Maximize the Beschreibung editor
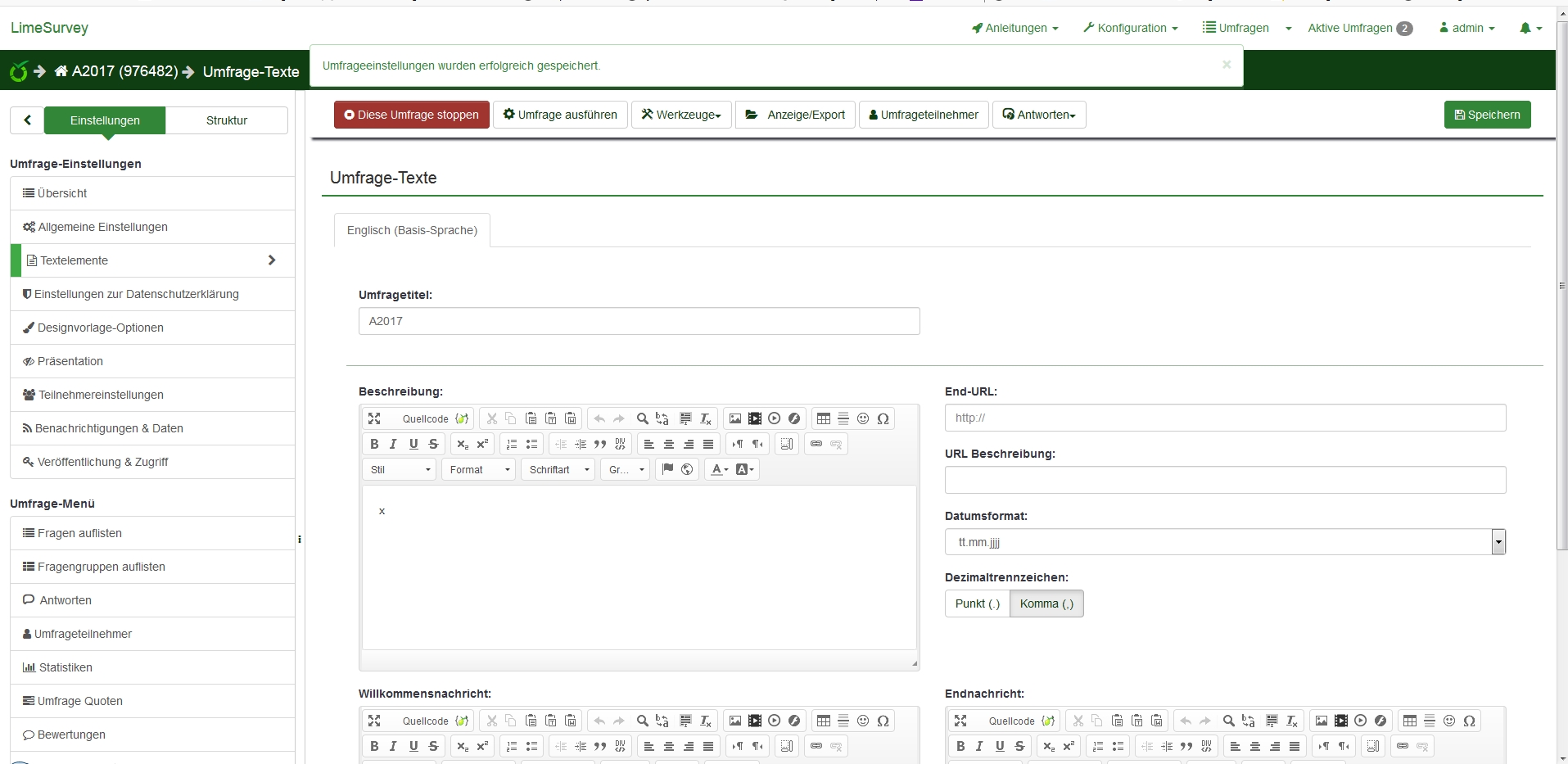Image resolution: width=1568 pixels, height=764 pixels. coord(374,418)
